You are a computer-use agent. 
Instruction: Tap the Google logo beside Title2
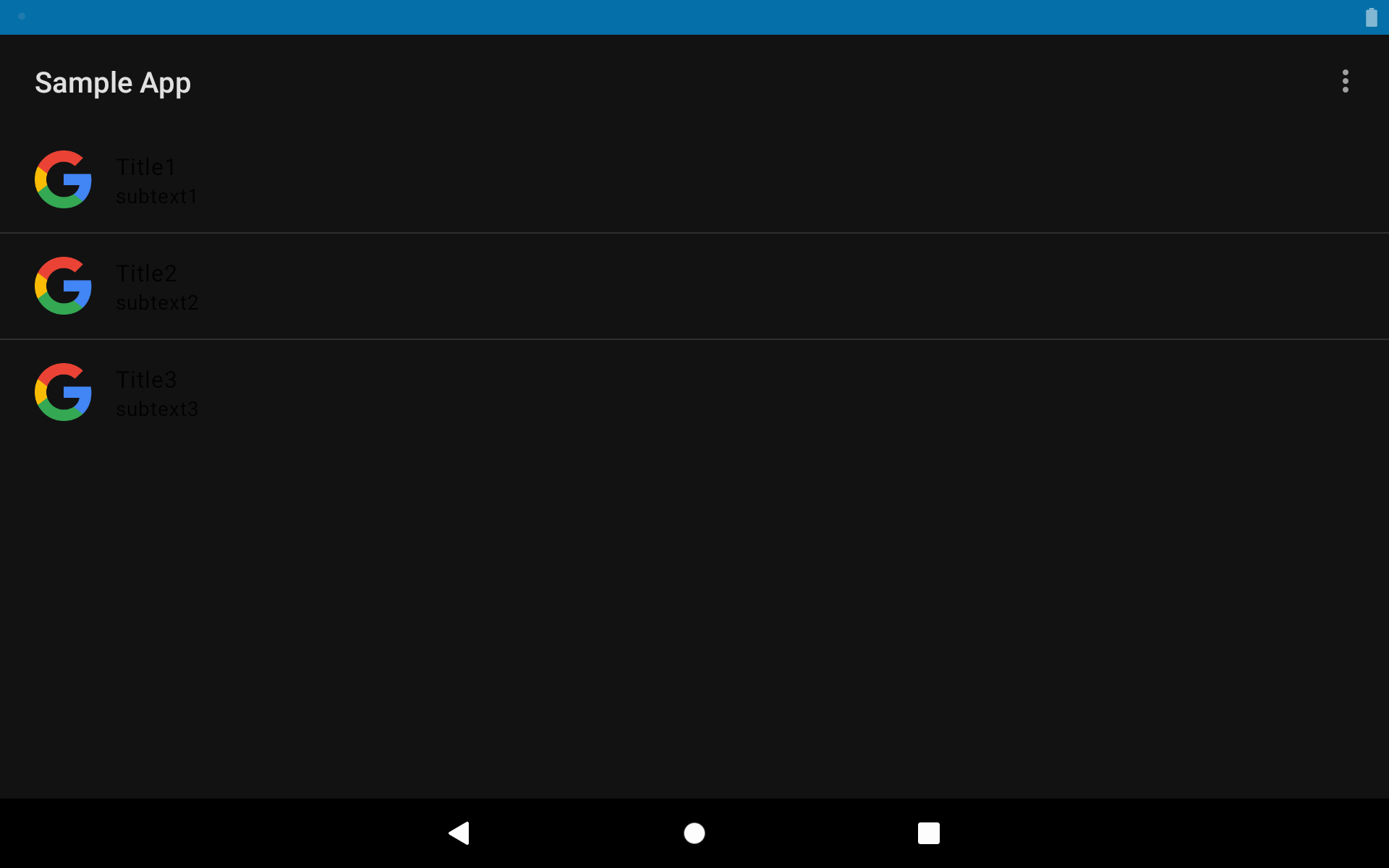pyautogui.click(x=63, y=286)
